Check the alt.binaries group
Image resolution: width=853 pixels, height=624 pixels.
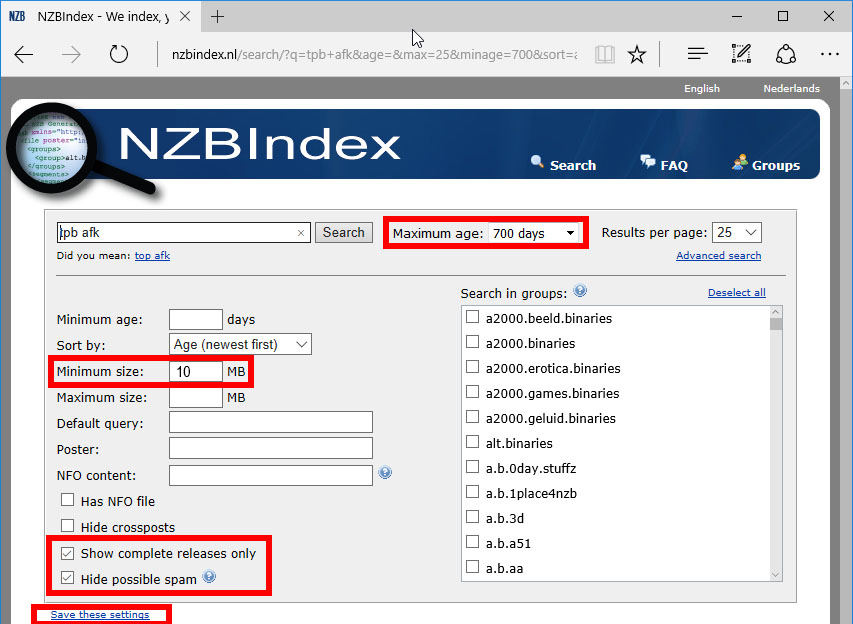[x=473, y=442]
